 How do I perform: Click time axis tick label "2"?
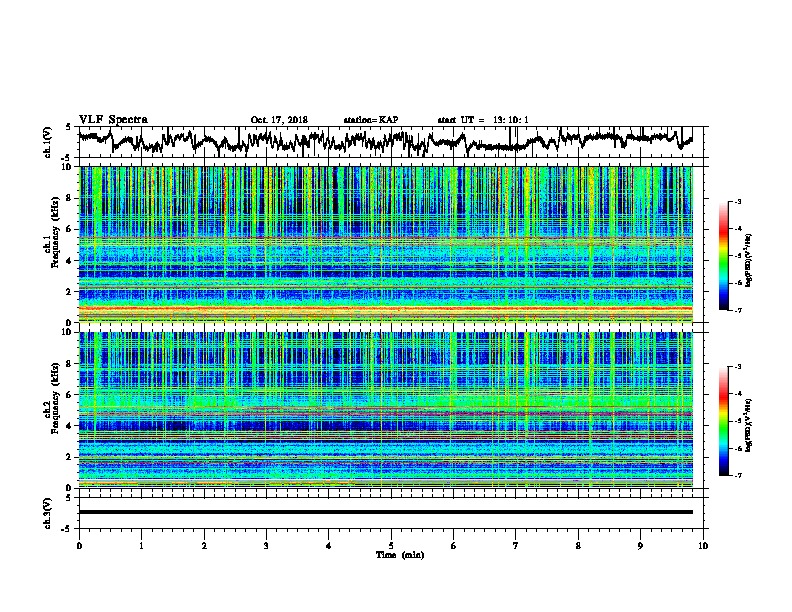coord(204,546)
